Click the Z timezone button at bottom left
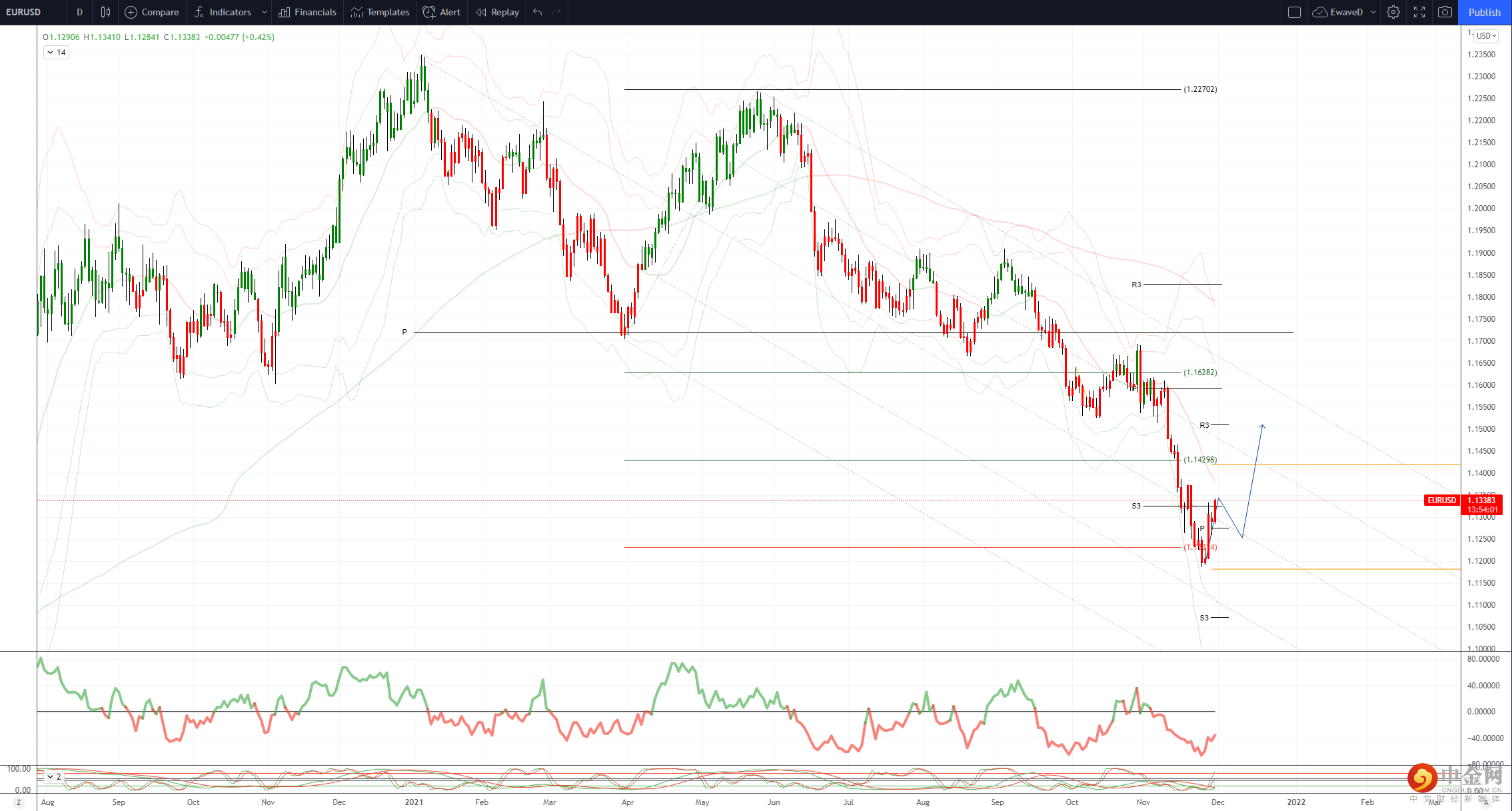This screenshot has height=811, width=1512. [x=19, y=802]
